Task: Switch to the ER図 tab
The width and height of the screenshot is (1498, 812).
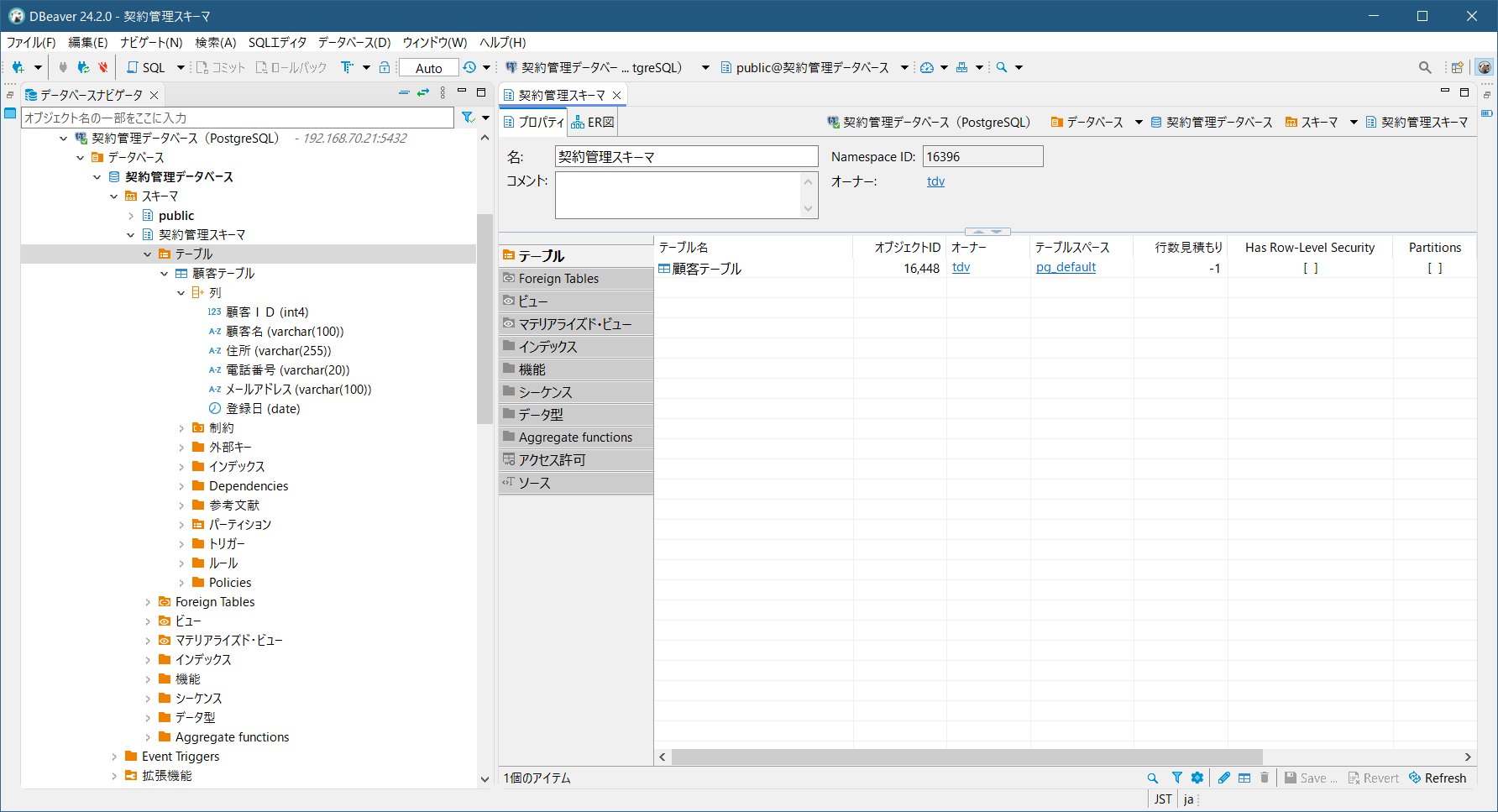Action: click(593, 123)
